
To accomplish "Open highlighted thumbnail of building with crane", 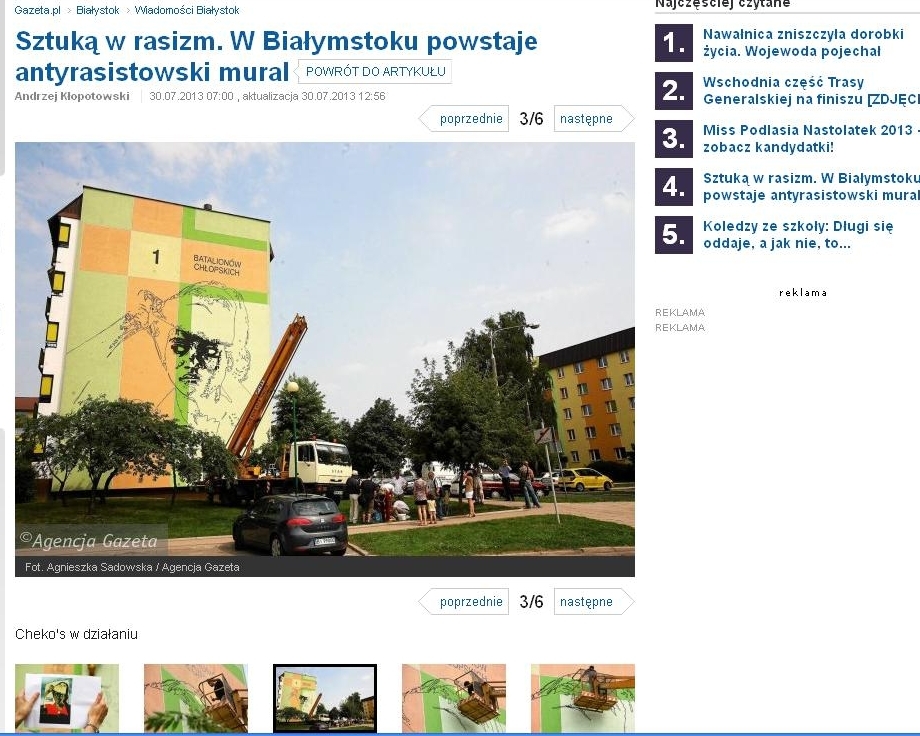I will click(325, 697).
